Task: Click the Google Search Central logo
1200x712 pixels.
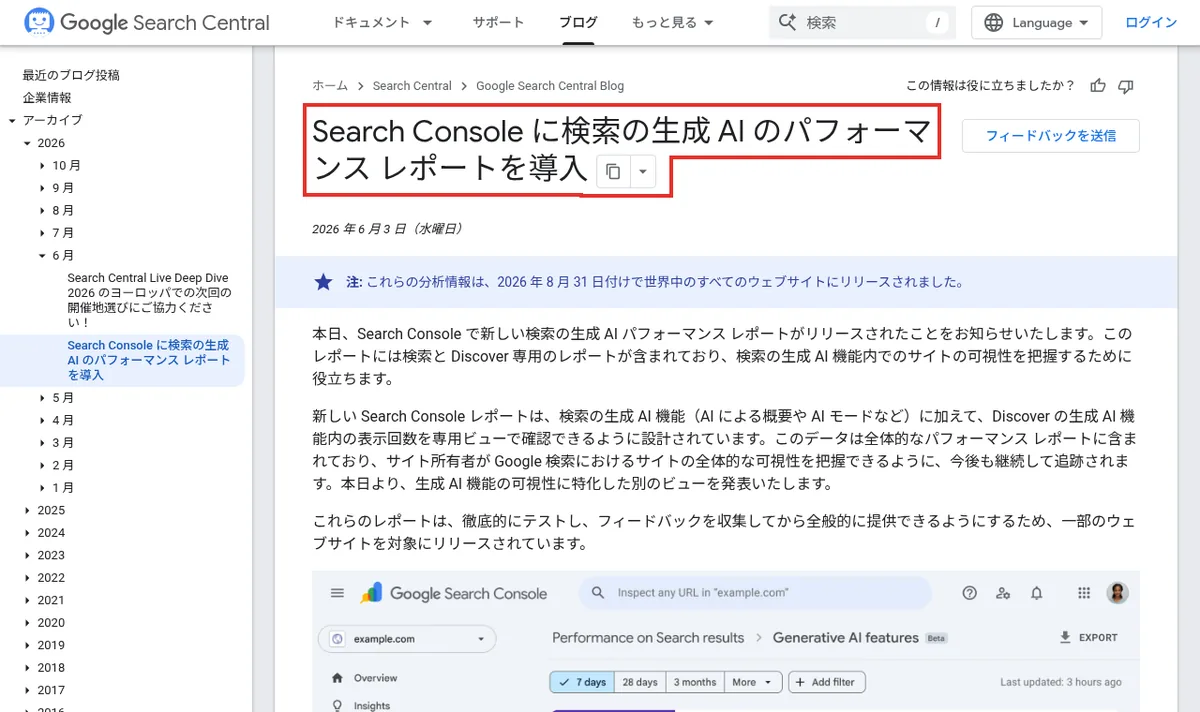Action: coord(147,22)
